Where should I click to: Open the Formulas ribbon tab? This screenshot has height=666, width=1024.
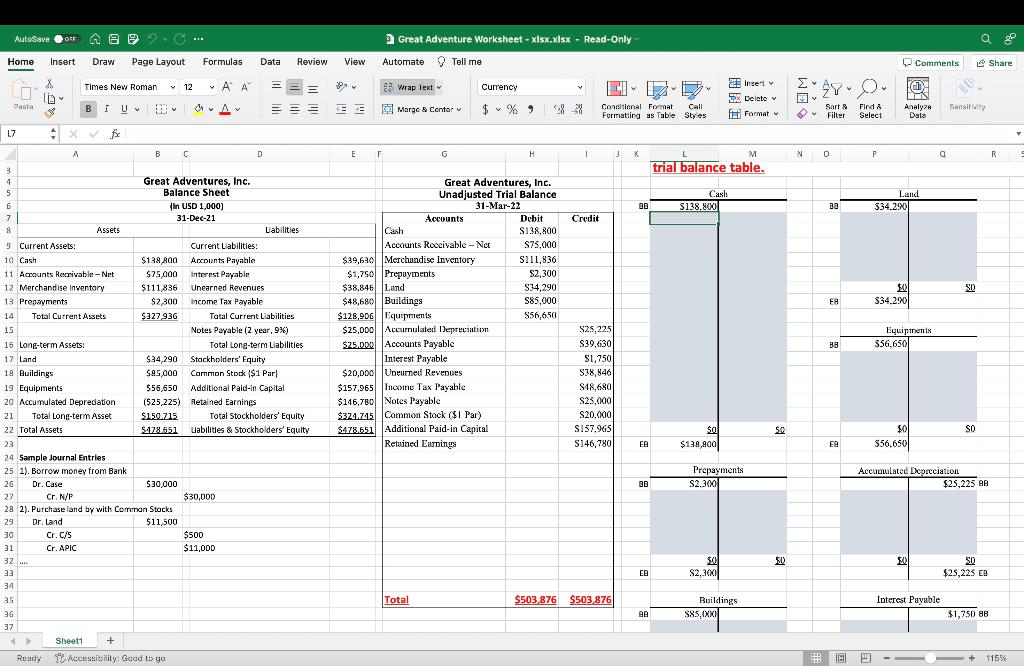pyautogui.click(x=223, y=61)
